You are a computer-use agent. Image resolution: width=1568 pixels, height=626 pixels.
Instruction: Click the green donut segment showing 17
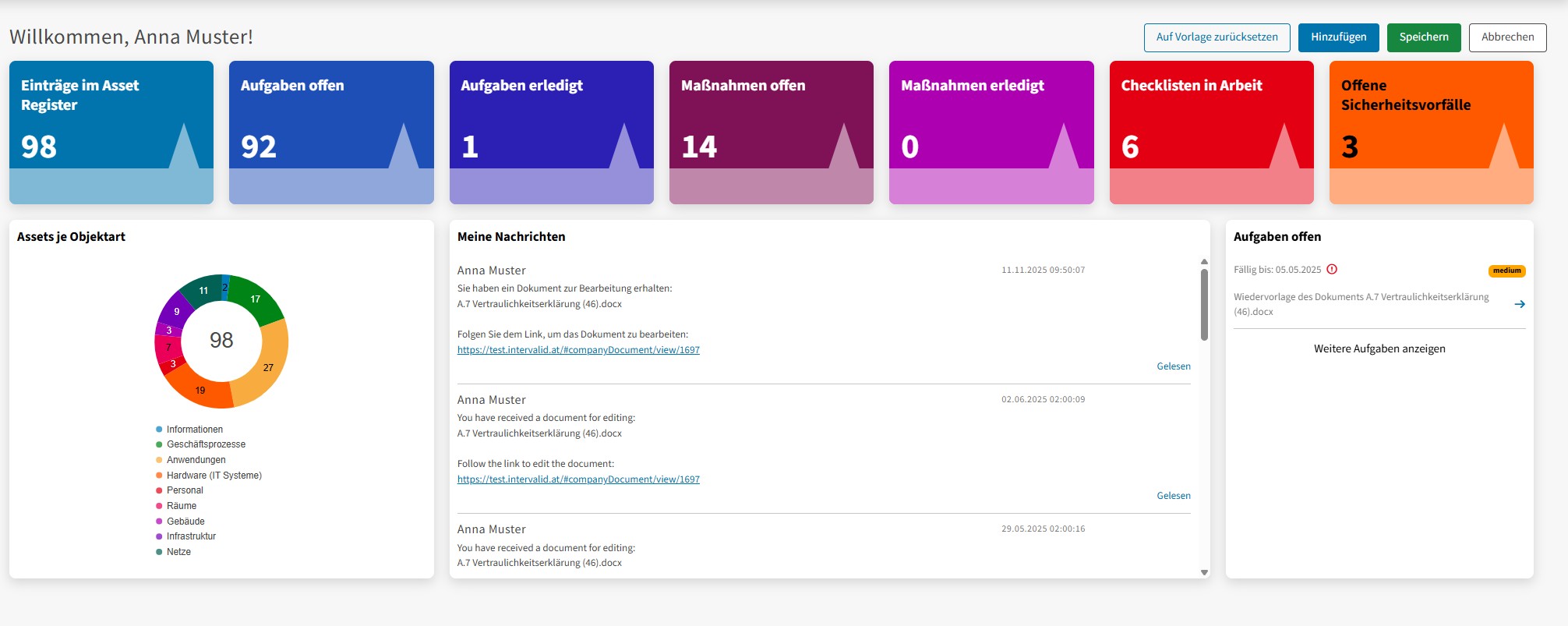(x=256, y=299)
